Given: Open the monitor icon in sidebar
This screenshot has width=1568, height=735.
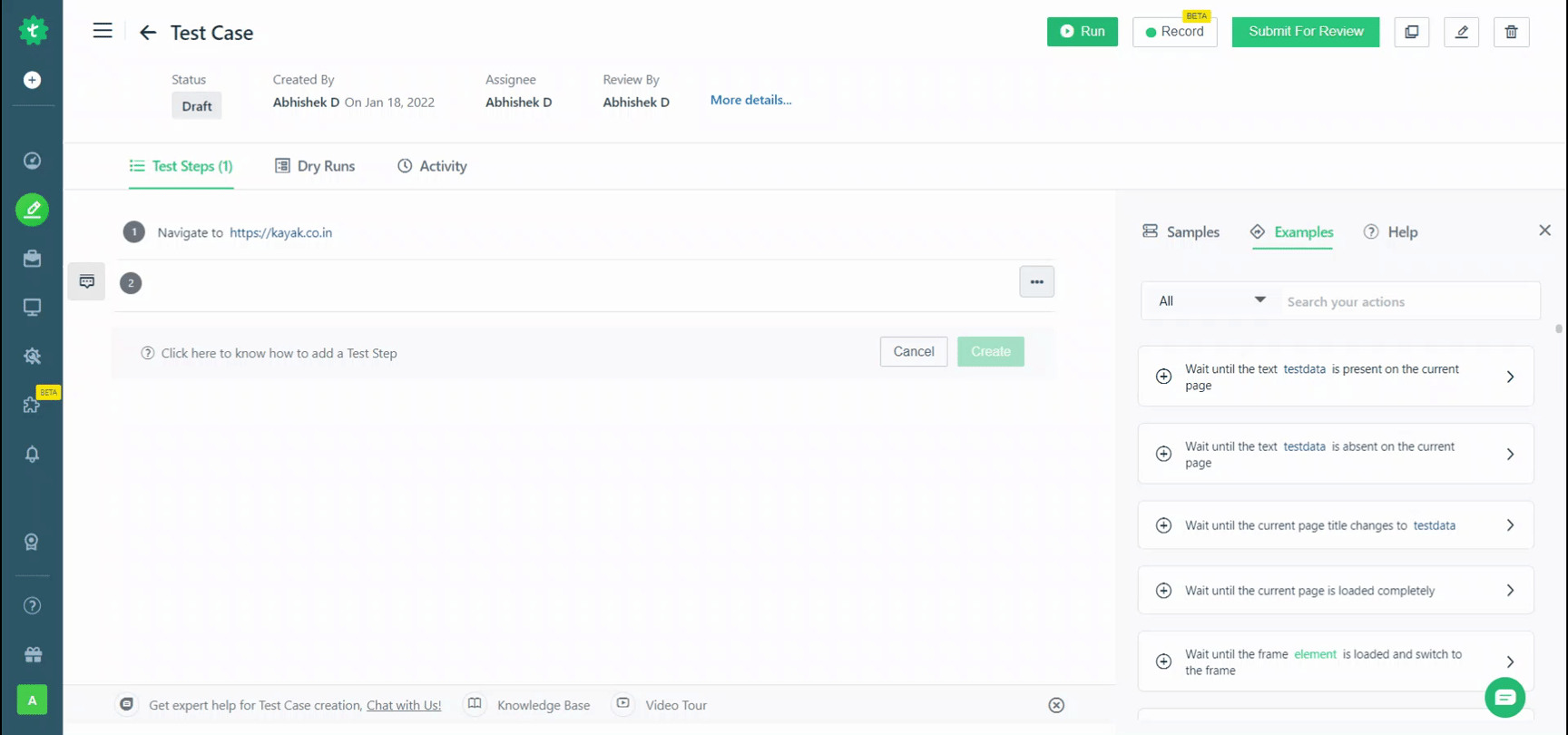Looking at the screenshot, I should 32,308.
